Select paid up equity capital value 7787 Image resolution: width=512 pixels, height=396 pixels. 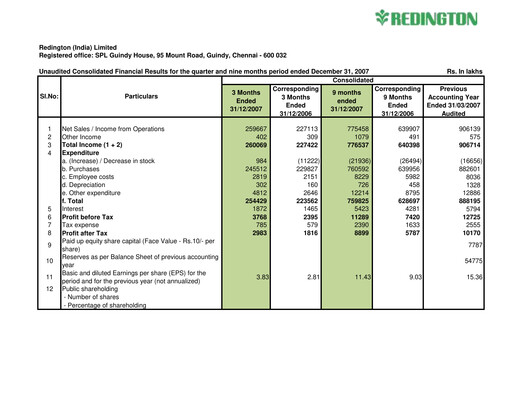click(x=475, y=245)
